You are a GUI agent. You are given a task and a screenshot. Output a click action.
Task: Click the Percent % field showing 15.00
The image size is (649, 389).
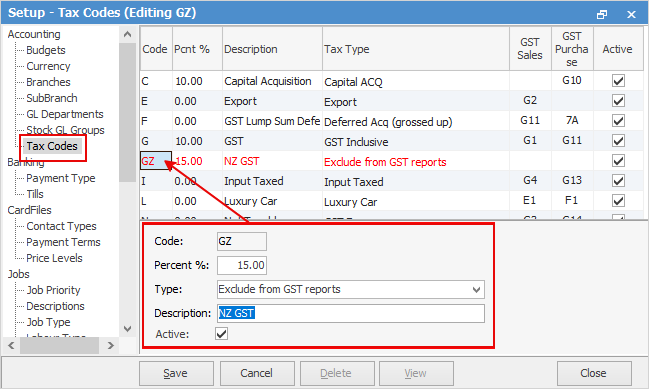(242, 265)
